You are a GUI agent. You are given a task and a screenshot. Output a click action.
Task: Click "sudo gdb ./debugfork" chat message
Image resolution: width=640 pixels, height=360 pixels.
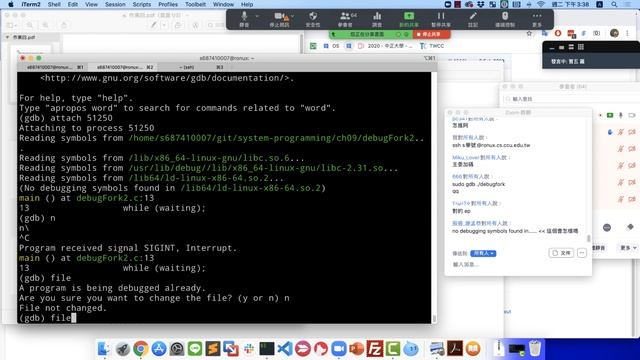point(478,184)
